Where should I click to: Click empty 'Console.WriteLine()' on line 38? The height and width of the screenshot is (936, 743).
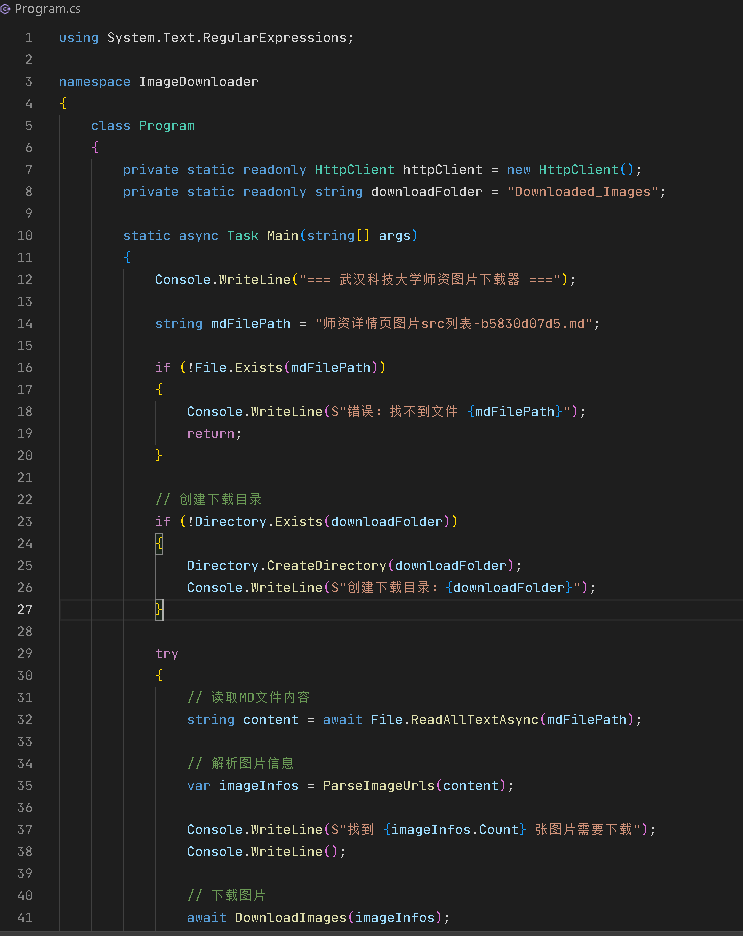[x=263, y=851]
